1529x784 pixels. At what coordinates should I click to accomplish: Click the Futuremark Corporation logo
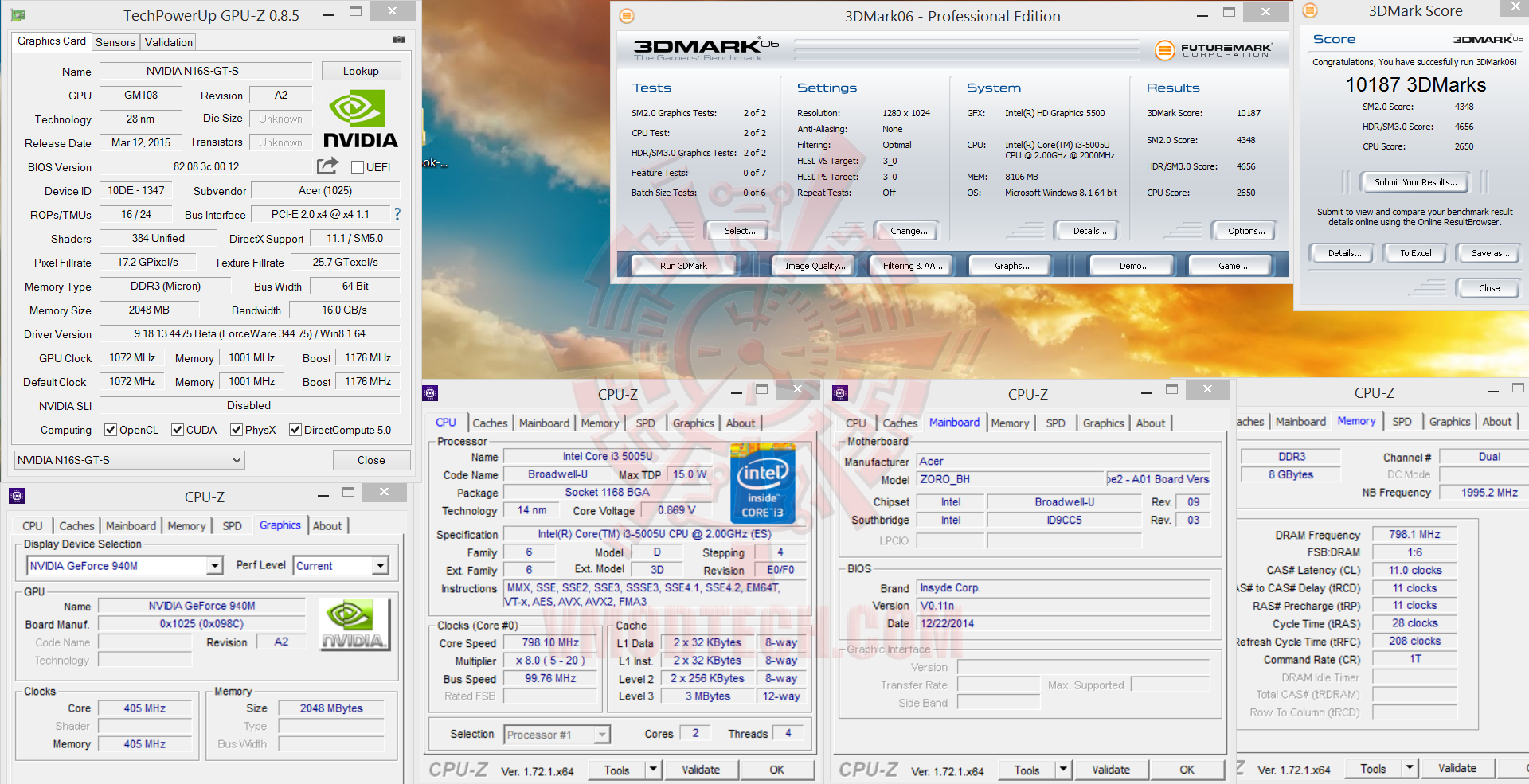tap(1214, 50)
